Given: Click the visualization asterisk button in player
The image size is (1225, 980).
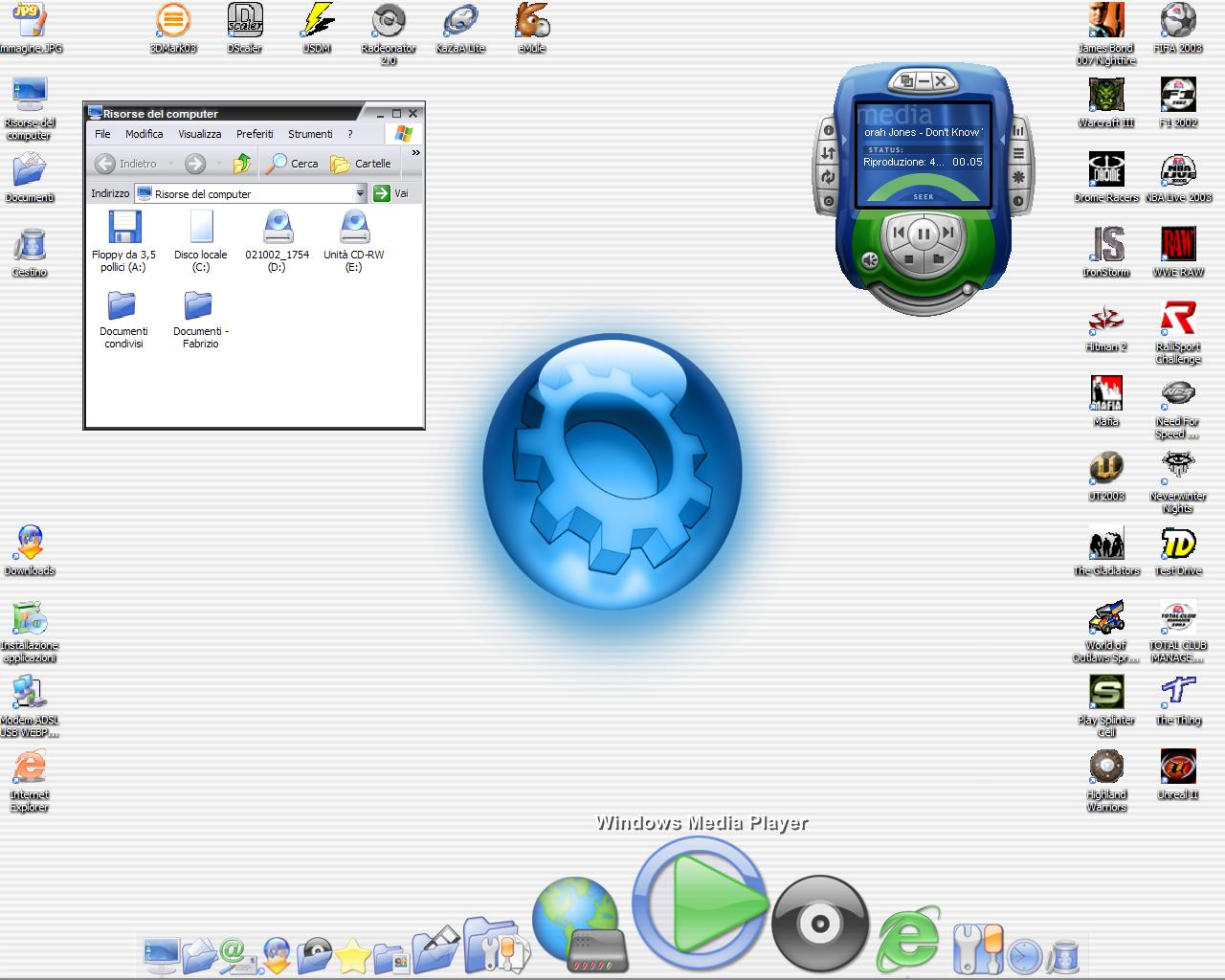Looking at the screenshot, I should tap(1018, 177).
